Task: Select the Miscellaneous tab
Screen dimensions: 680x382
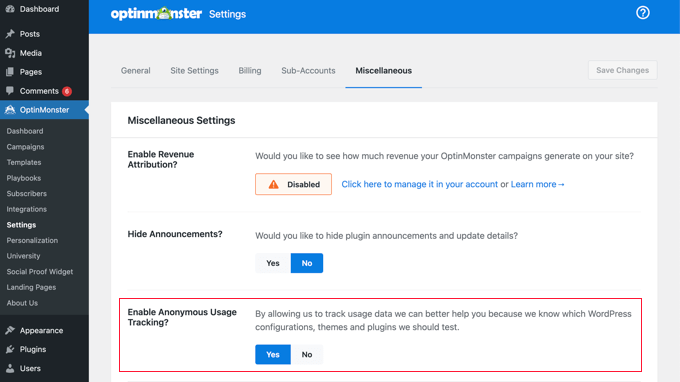Action: coord(383,71)
